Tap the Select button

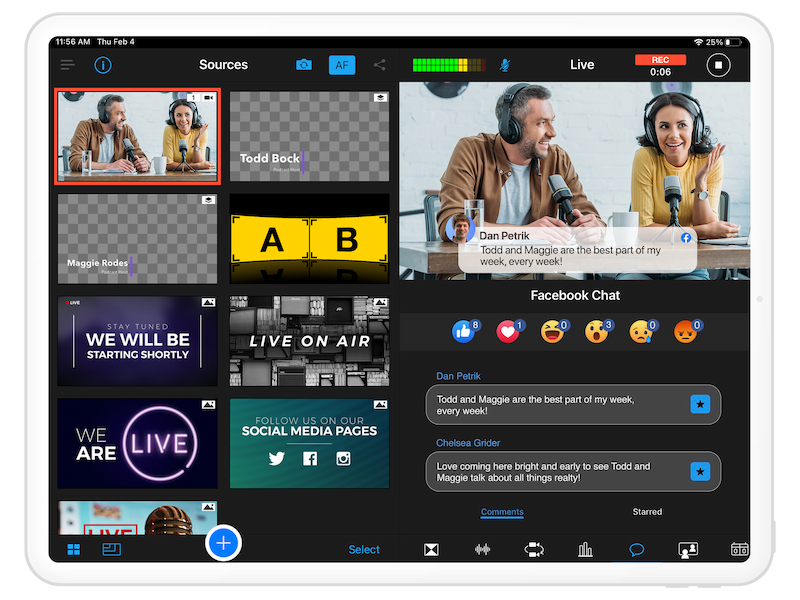click(x=364, y=549)
